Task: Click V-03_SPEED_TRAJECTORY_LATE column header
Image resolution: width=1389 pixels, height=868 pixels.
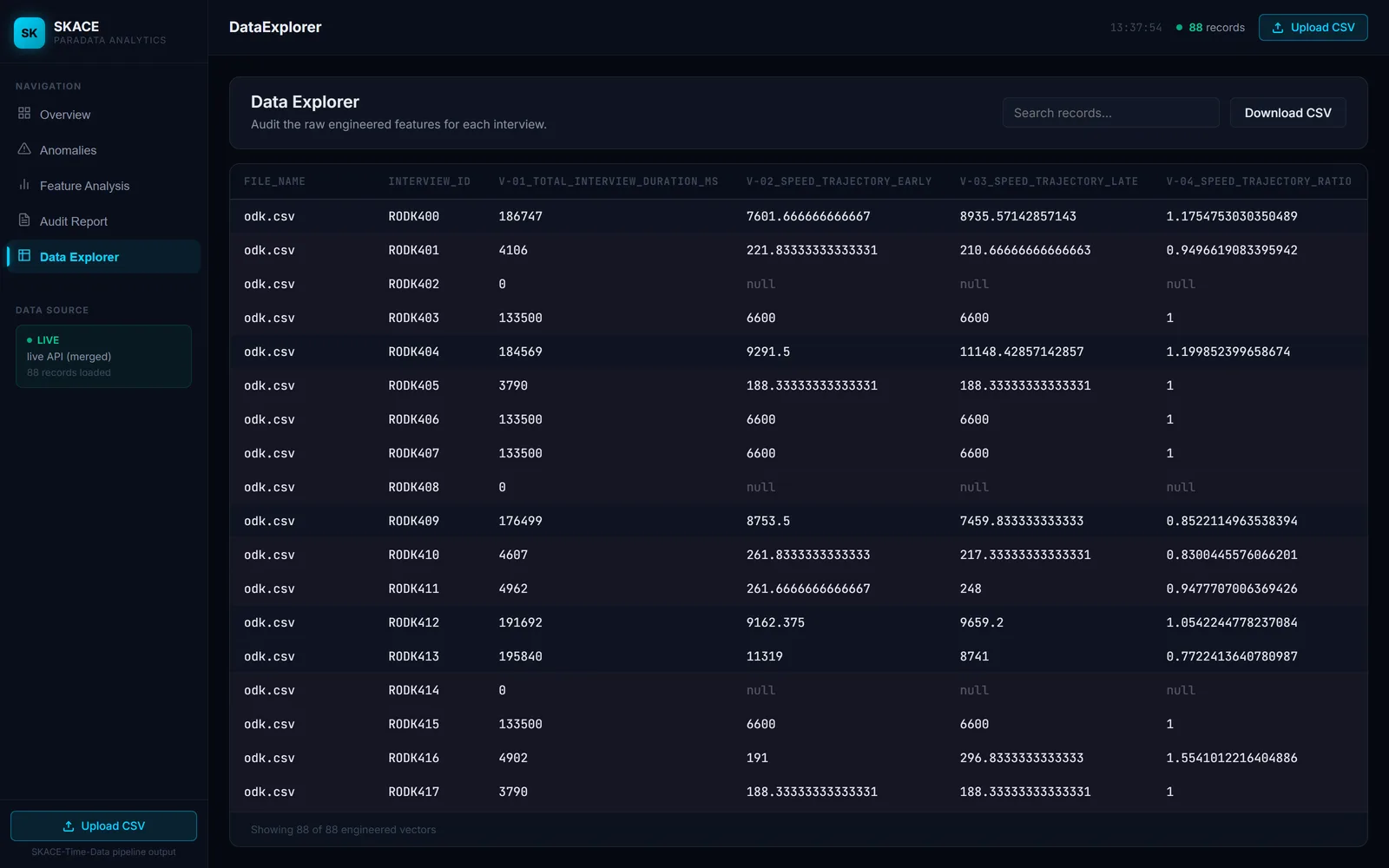Action: coord(1049,181)
